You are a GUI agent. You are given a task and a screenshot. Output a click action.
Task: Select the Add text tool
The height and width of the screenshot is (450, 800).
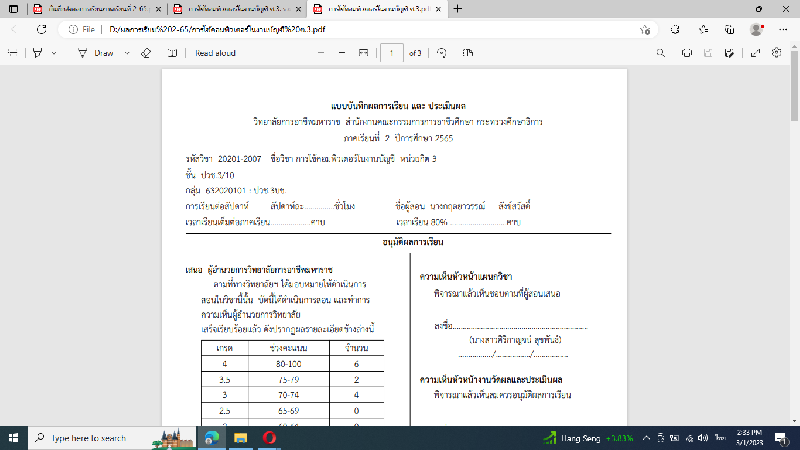[x=172, y=53]
